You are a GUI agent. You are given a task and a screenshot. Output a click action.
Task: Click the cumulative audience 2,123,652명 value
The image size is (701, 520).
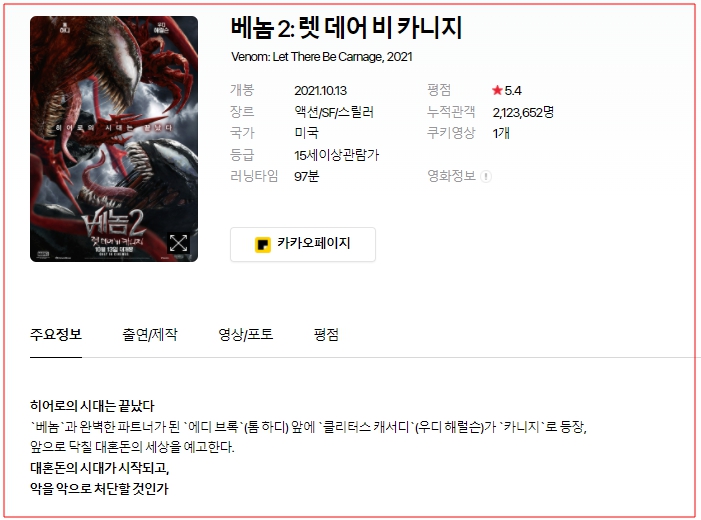point(523,112)
